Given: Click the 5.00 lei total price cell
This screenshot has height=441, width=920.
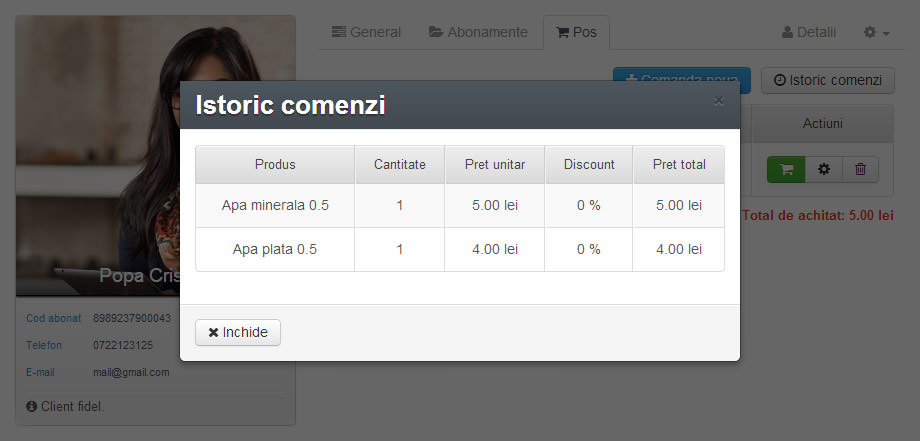Looking at the screenshot, I should point(679,206).
